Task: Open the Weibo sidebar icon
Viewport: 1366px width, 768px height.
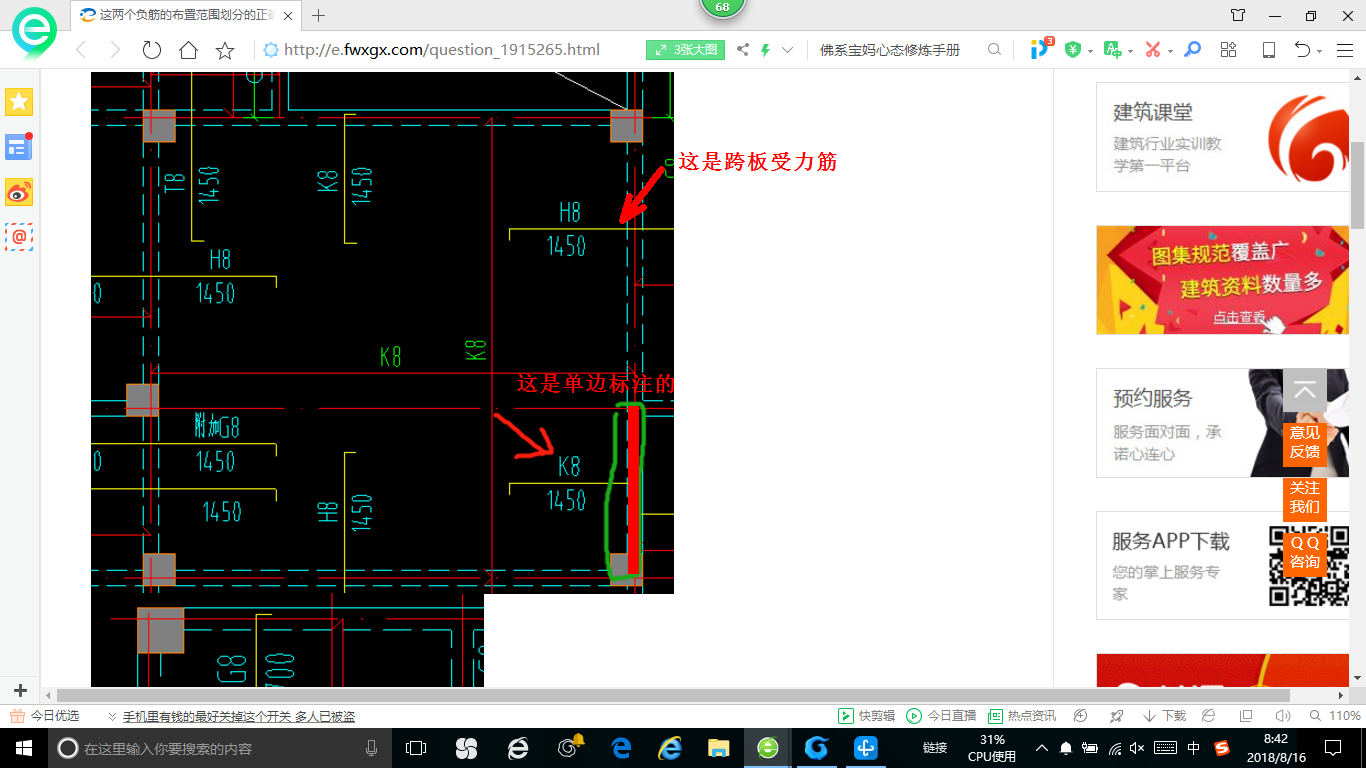Action: [x=19, y=192]
